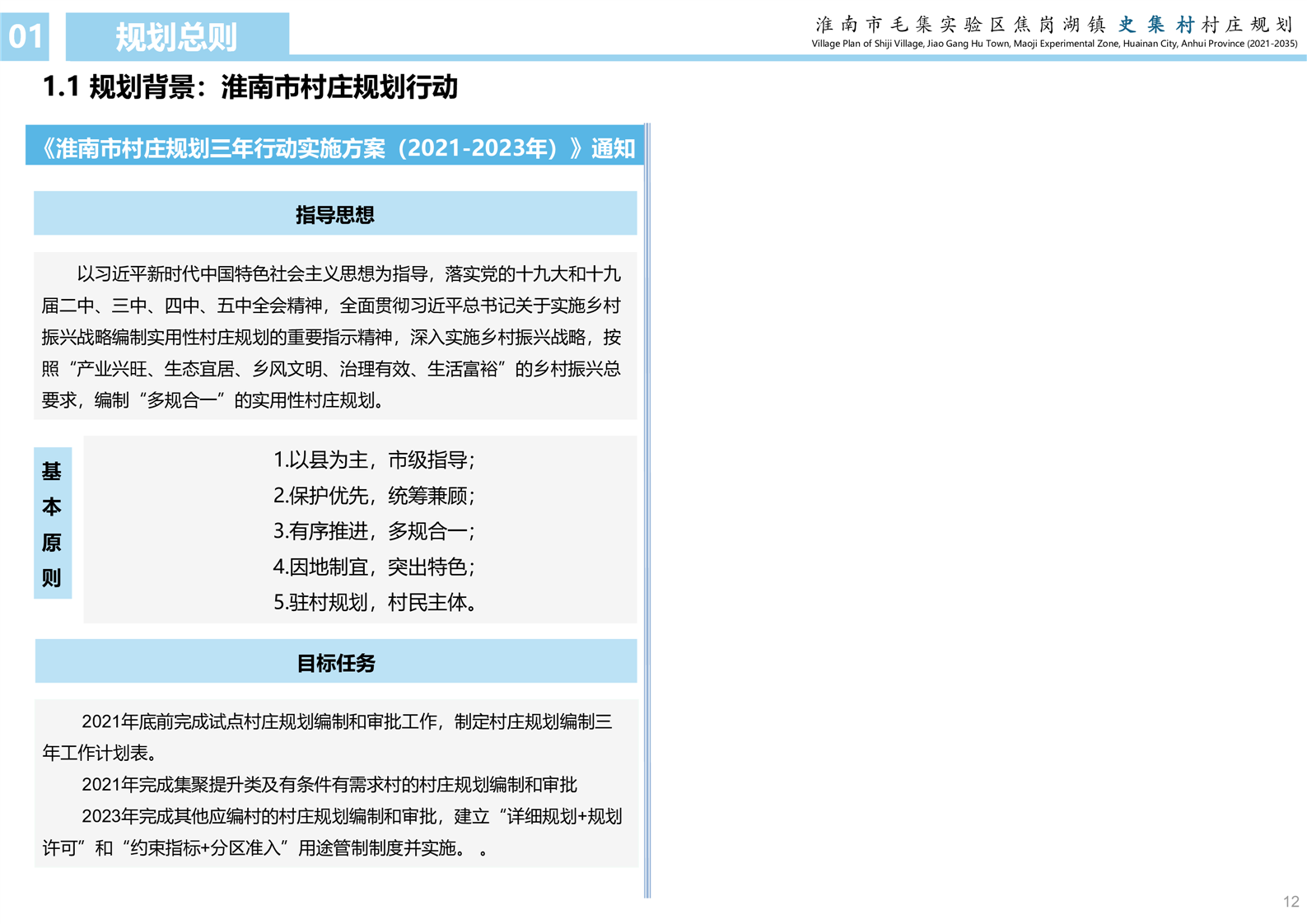Click the blue highlighted "史集村" text in header
This screenshot has width=1307, height=924.
click(1155, 25)
